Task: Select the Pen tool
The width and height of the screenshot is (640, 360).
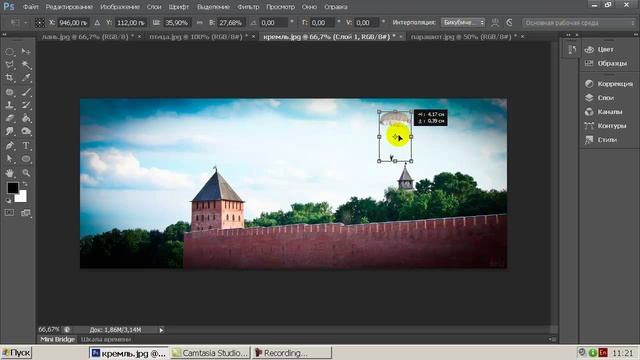Action: tap(9, 146)
